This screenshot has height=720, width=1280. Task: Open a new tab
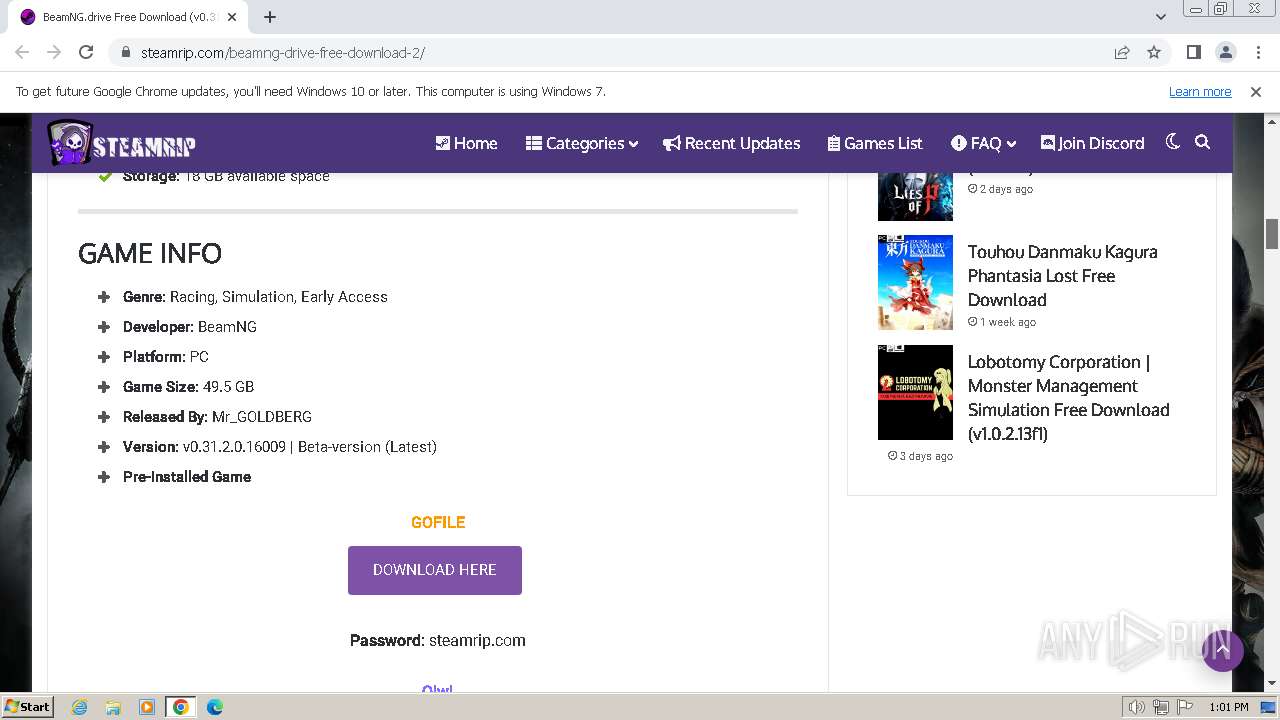point(270,17)
